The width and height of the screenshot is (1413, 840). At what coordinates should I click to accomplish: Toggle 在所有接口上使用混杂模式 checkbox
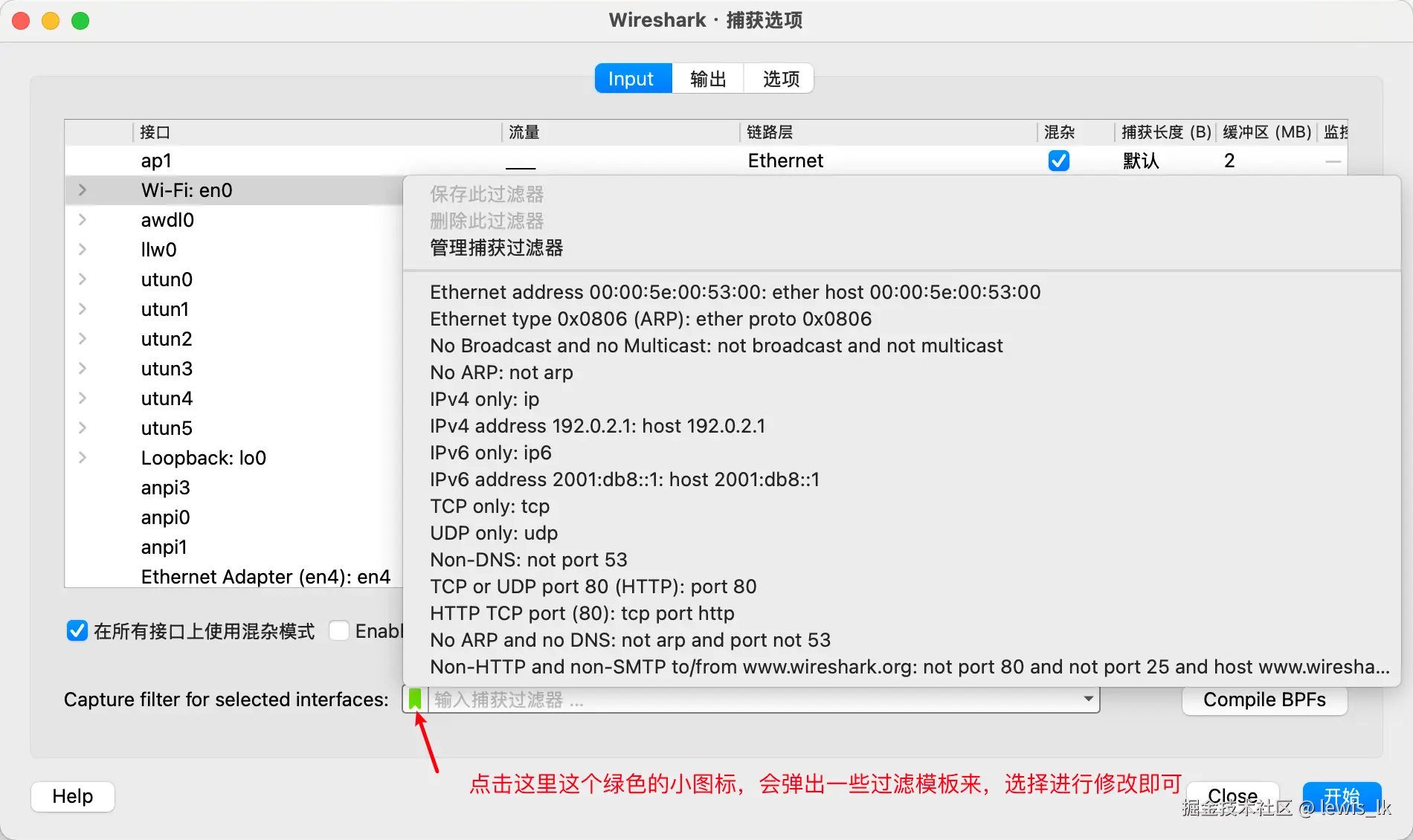77,631
